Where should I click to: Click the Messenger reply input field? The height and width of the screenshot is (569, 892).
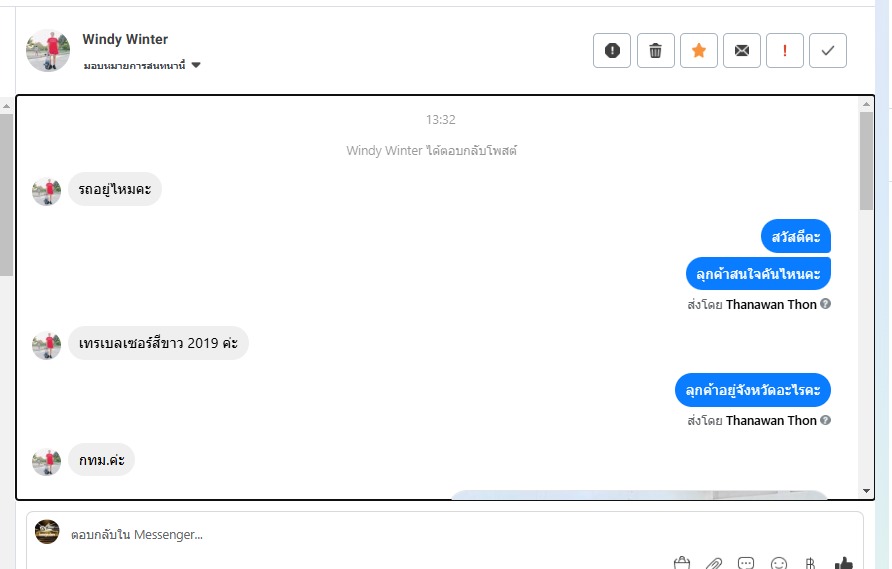[x=444, y=535]
